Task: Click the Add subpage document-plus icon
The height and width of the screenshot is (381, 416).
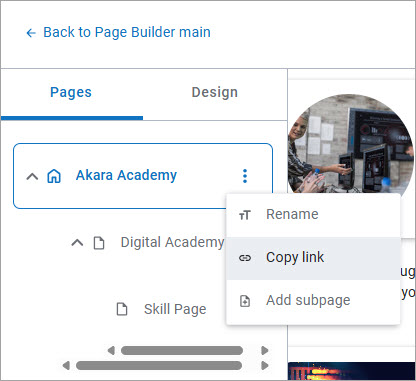Action: click(x=245, y=301)
